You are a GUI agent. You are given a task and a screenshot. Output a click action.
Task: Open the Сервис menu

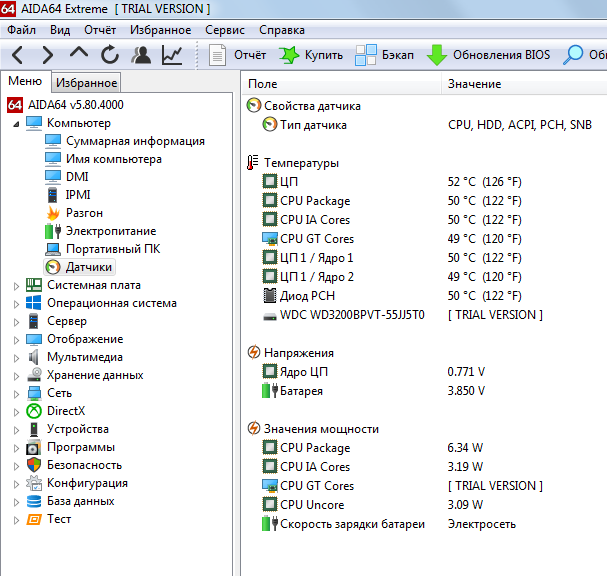pyautogui.click(x=225, y=30)
